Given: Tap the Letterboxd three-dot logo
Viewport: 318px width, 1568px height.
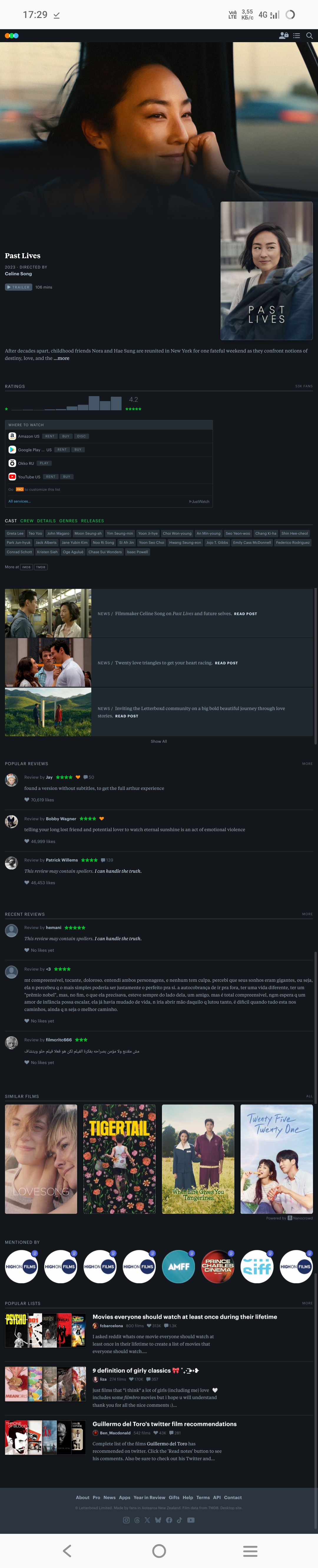Looking at the screenshot, I should (11, 36).
